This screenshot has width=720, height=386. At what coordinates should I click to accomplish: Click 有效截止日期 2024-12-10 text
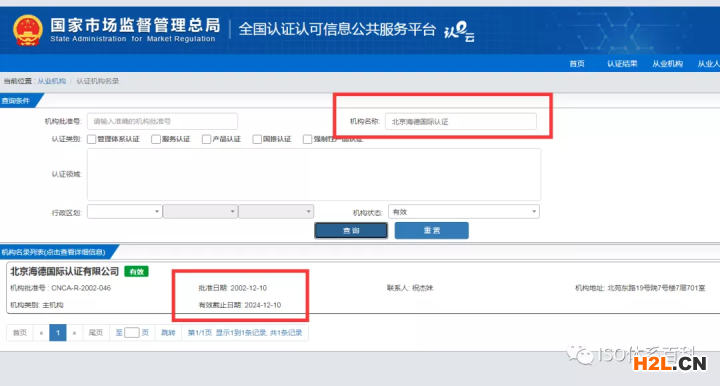pyautogui.click(x=240, y=305)
